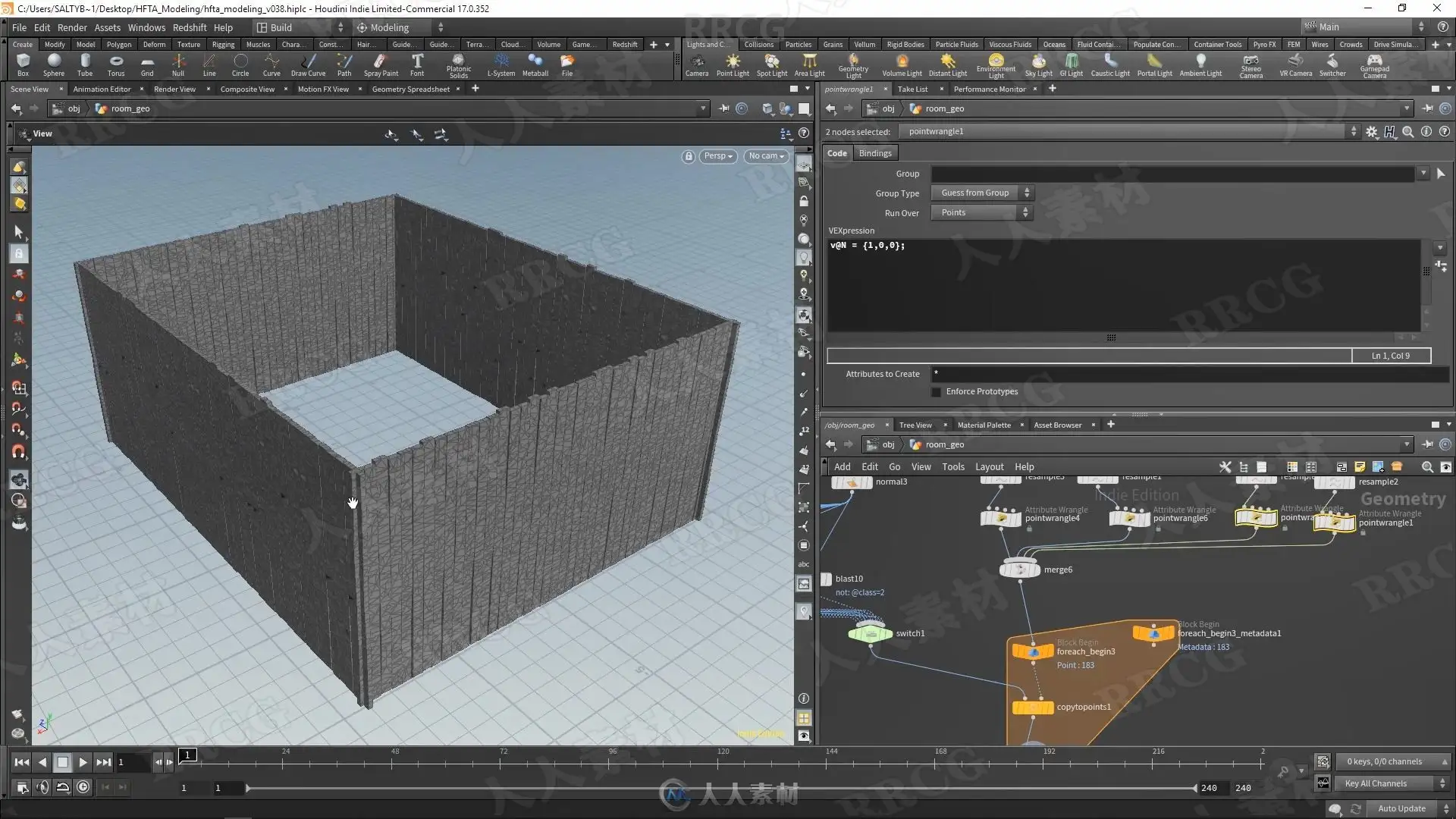Switch to the Bindings tab
Image resolution: width=1456 pixels, height=819 pixels.
874,153
